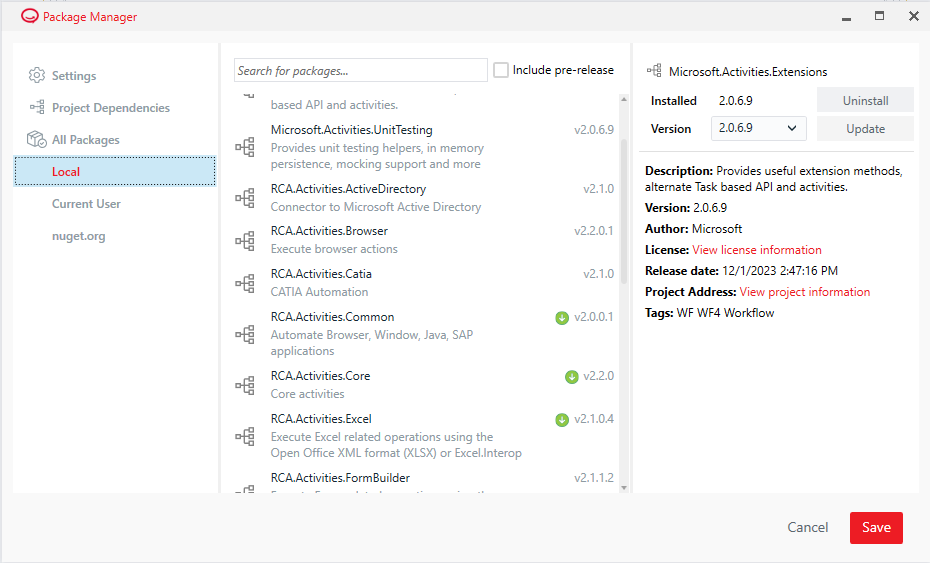930x563 pixels.
Task: Click 'Connector to Microsoft Active Directory' description
Action: pos(375,207)
